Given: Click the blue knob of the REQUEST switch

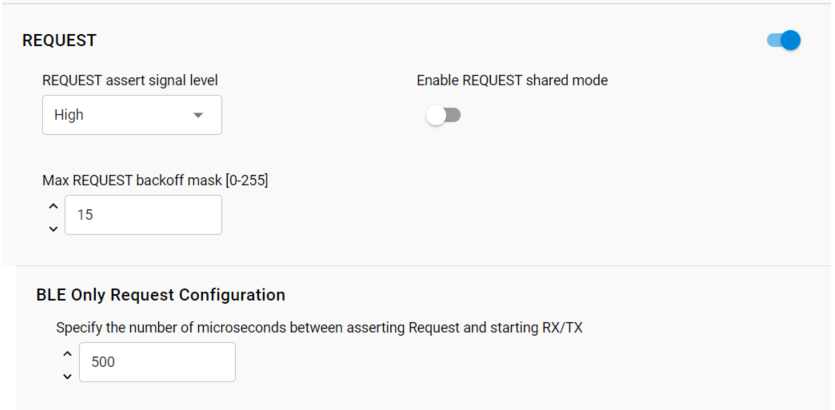Looking at the screenshot, I should 790,41.
